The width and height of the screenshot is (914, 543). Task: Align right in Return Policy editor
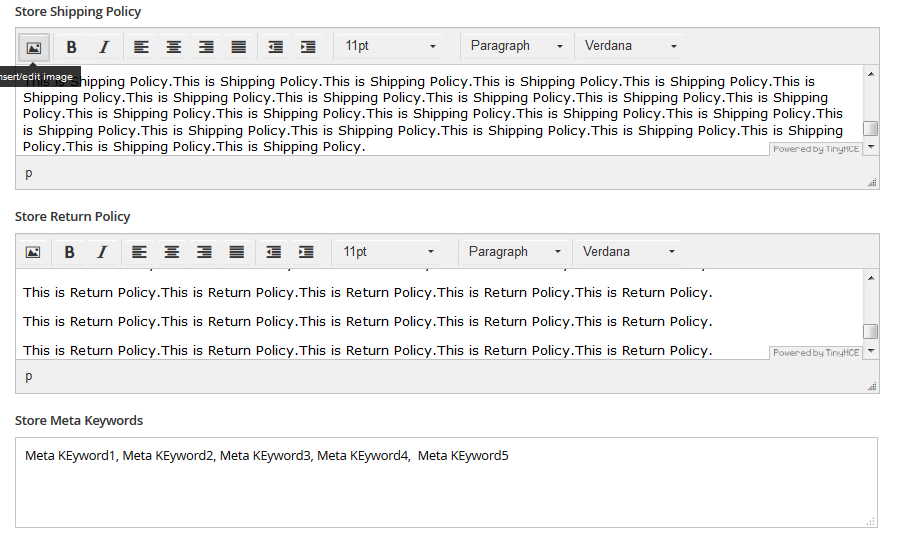tap(204, 252)
